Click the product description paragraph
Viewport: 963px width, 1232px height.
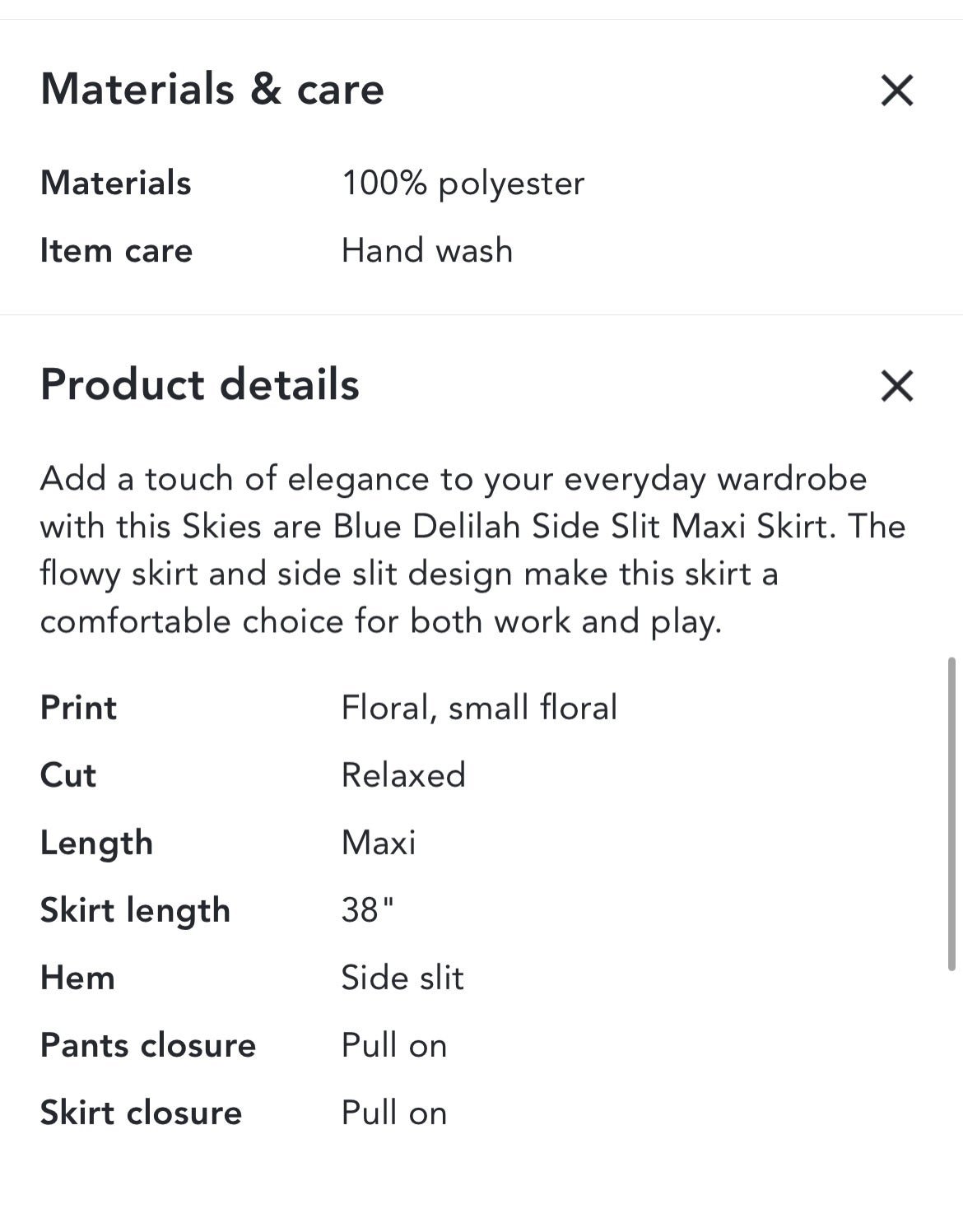point(472,550)
